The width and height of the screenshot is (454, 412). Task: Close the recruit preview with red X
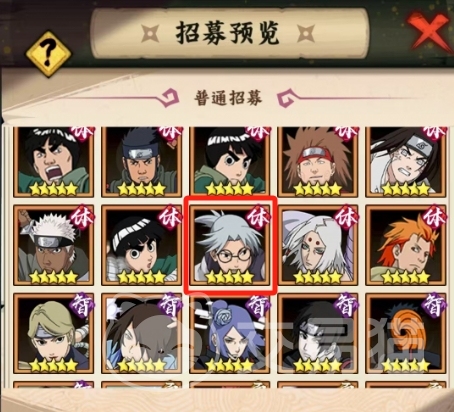tap(430, 29)
